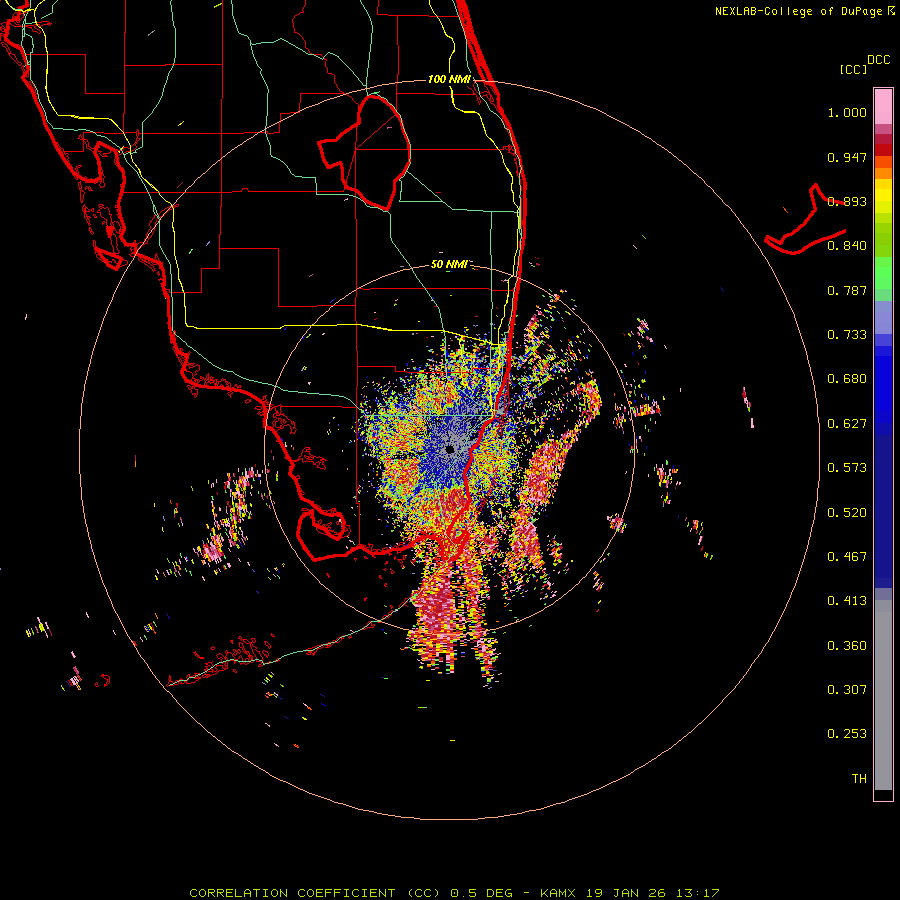Click the 1.000 color scale value
The height and width of the screenshot is (900, 900).
(x=847, y=112)
